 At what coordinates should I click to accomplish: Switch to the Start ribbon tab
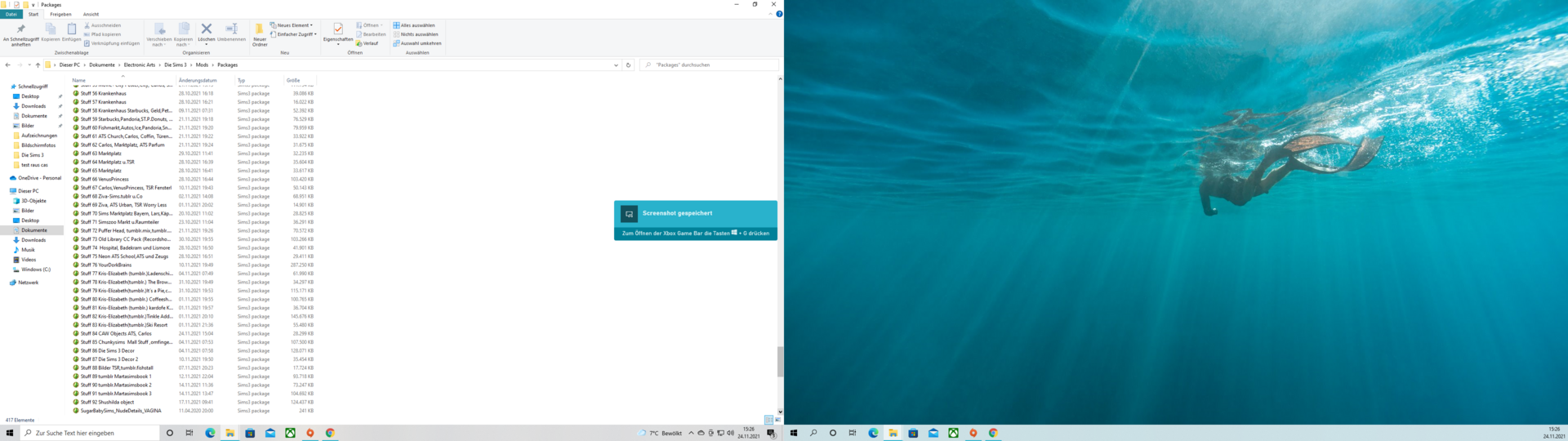point(33,14)
